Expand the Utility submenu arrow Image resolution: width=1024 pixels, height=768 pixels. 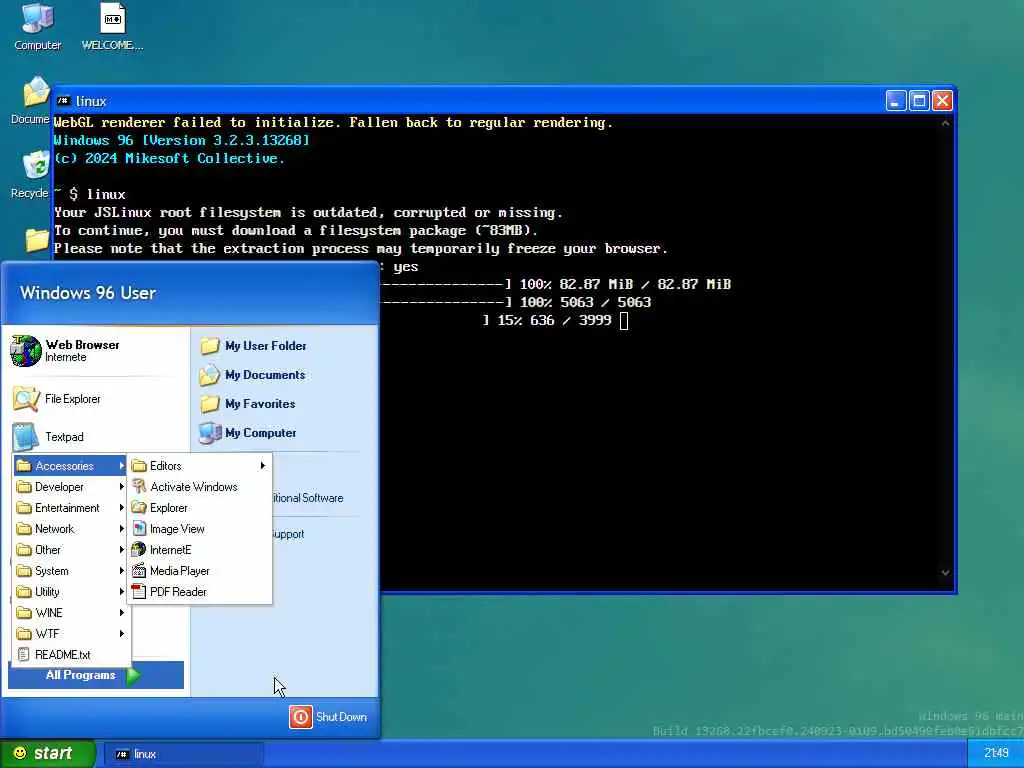point(121,591)
